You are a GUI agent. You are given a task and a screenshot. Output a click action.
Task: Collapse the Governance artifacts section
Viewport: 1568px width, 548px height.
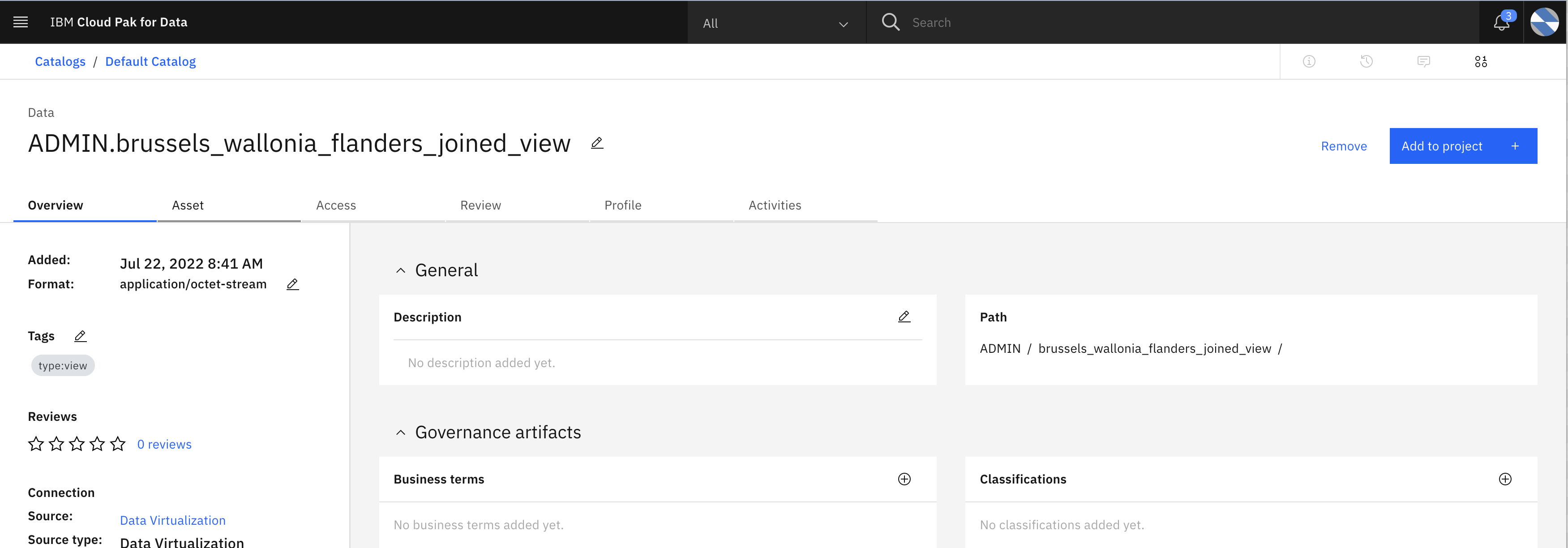point(401,432)
